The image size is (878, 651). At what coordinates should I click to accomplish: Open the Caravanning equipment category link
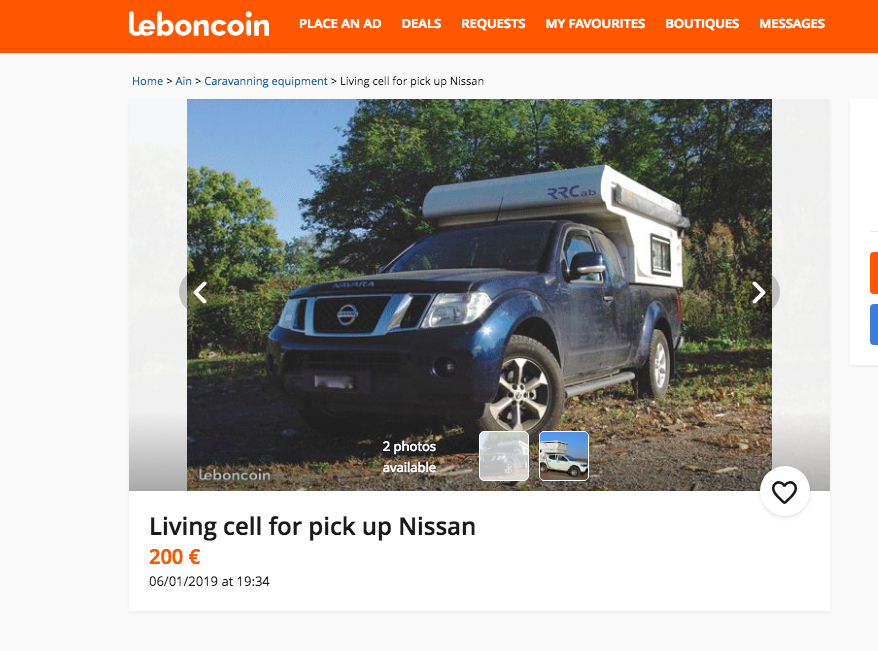click(x=266, y=81)
